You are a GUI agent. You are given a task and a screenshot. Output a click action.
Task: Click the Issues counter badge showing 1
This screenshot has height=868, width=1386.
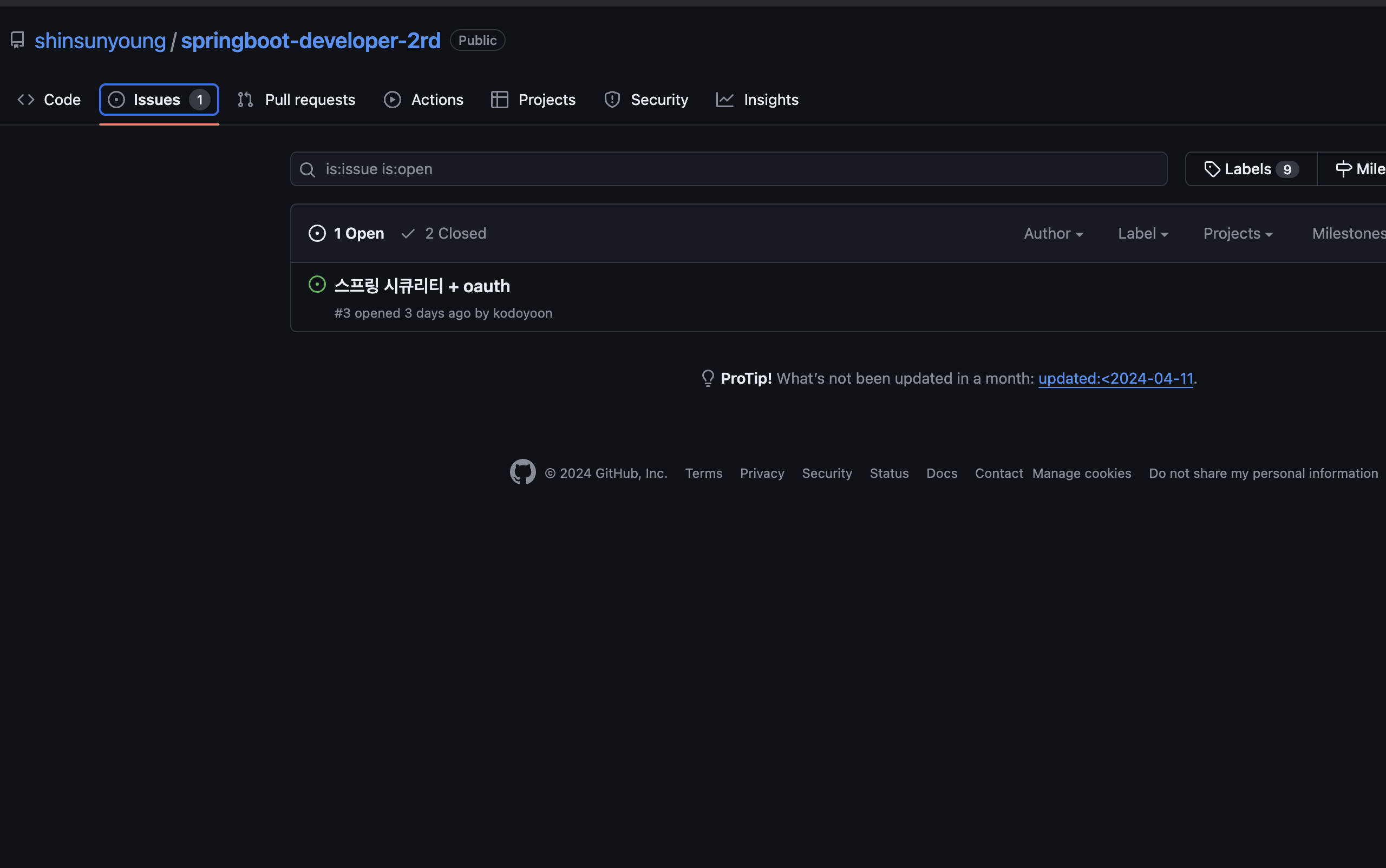click(x=199, y=100)
